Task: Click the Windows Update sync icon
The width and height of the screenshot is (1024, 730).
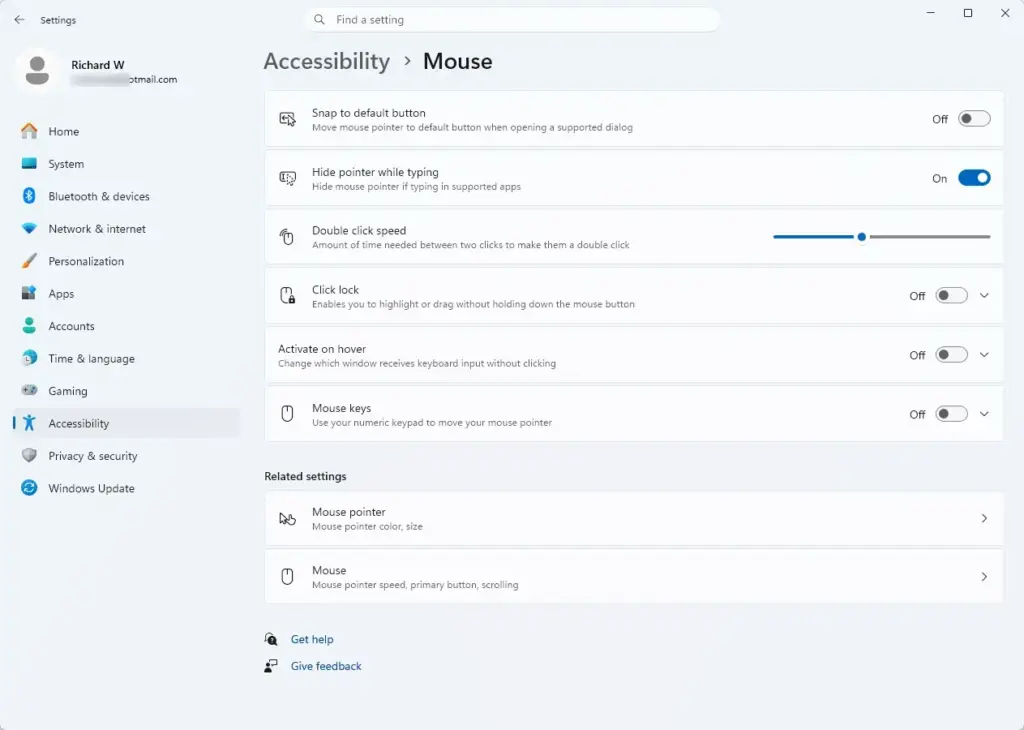Action: 29,488
